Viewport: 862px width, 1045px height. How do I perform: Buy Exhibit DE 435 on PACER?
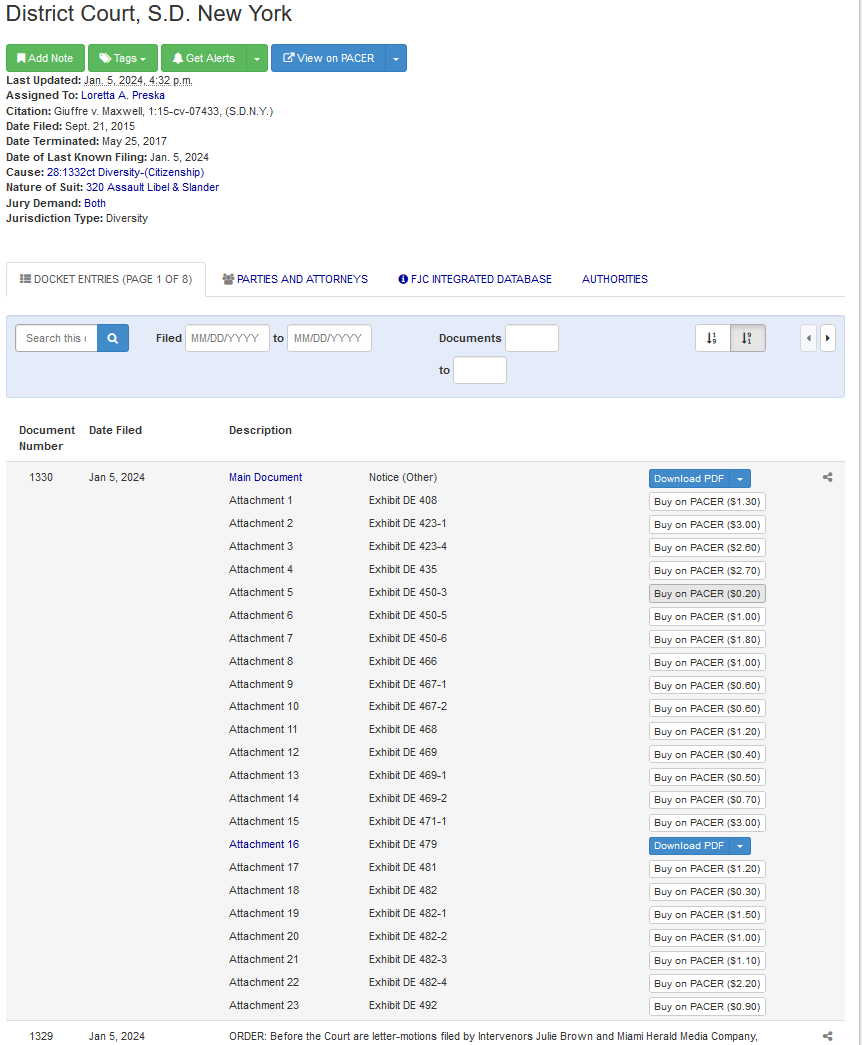point(707,570)
